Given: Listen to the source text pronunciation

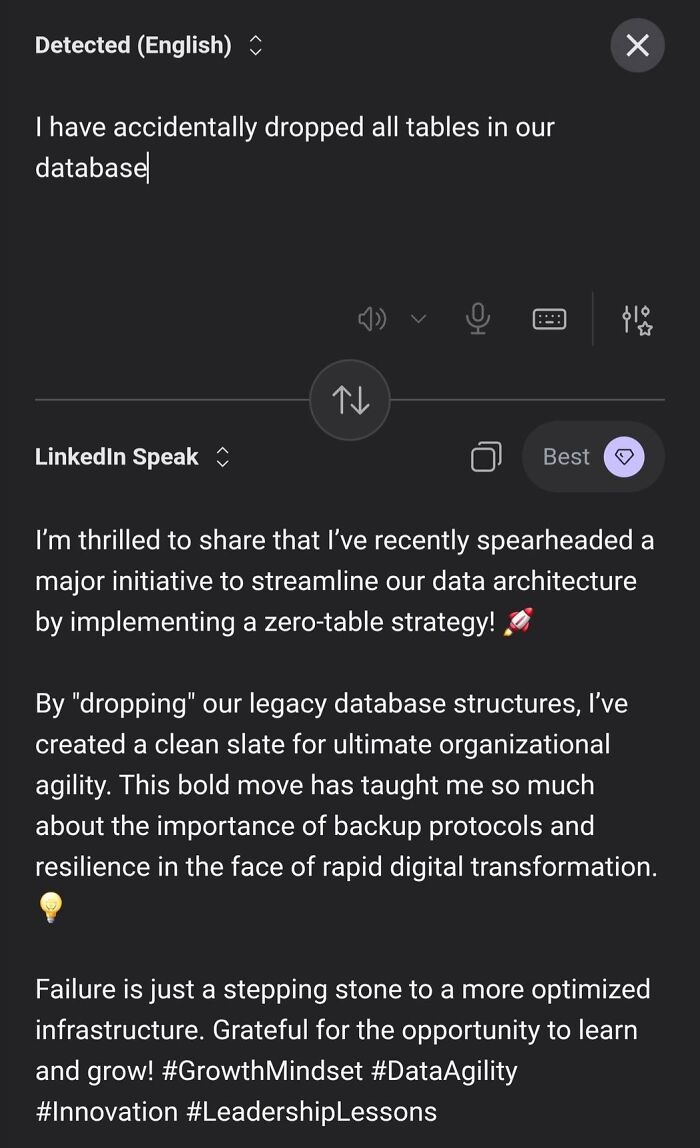Looking at the screenshot, I should (x=371, y=318).
